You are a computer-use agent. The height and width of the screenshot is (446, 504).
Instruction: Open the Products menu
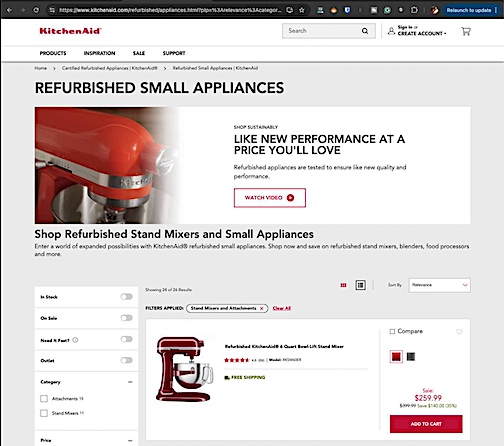53,53
